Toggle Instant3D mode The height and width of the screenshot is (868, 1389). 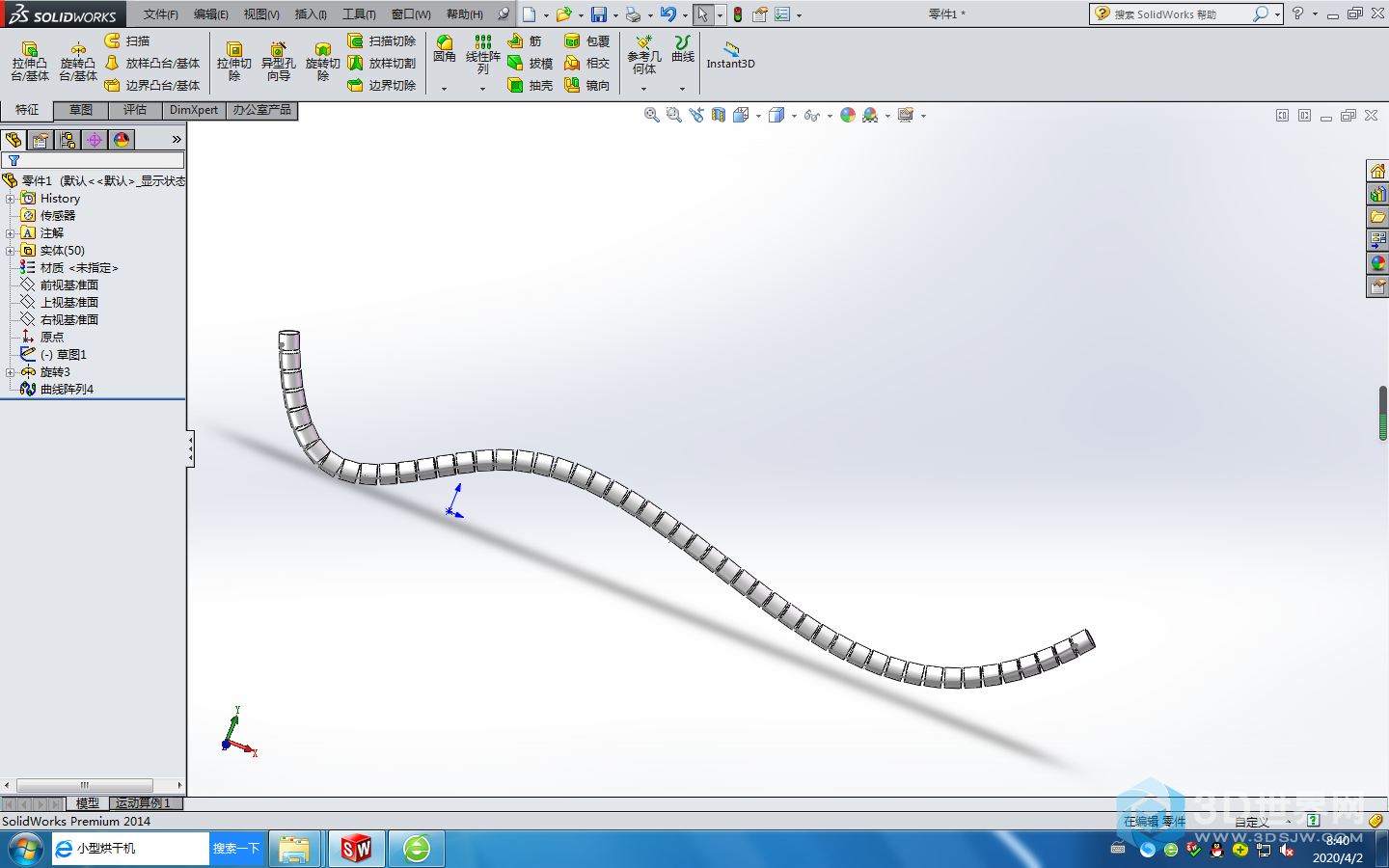[731, 54]
